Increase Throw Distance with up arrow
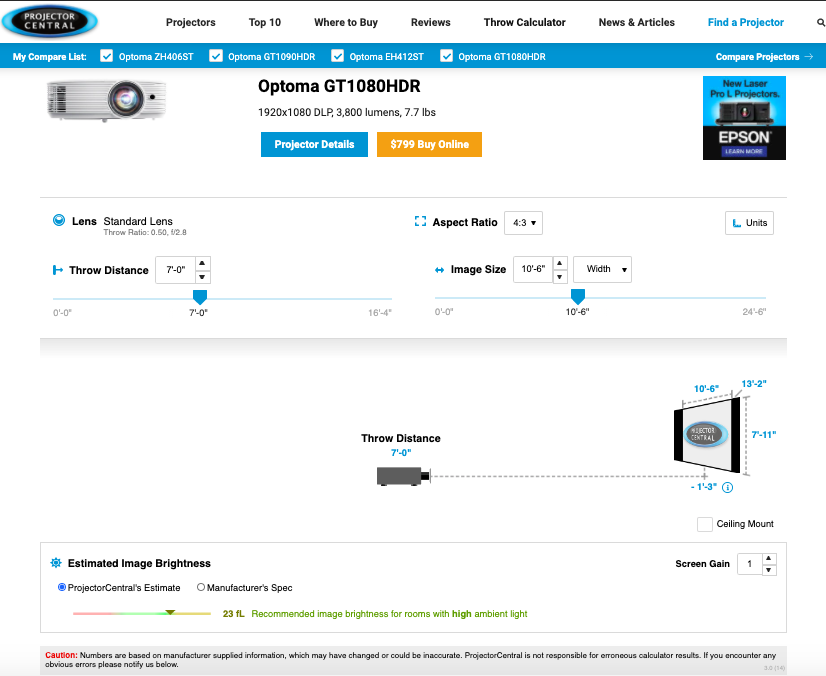Viewport: 826px width, 676px height. click(x=202, y=263)
